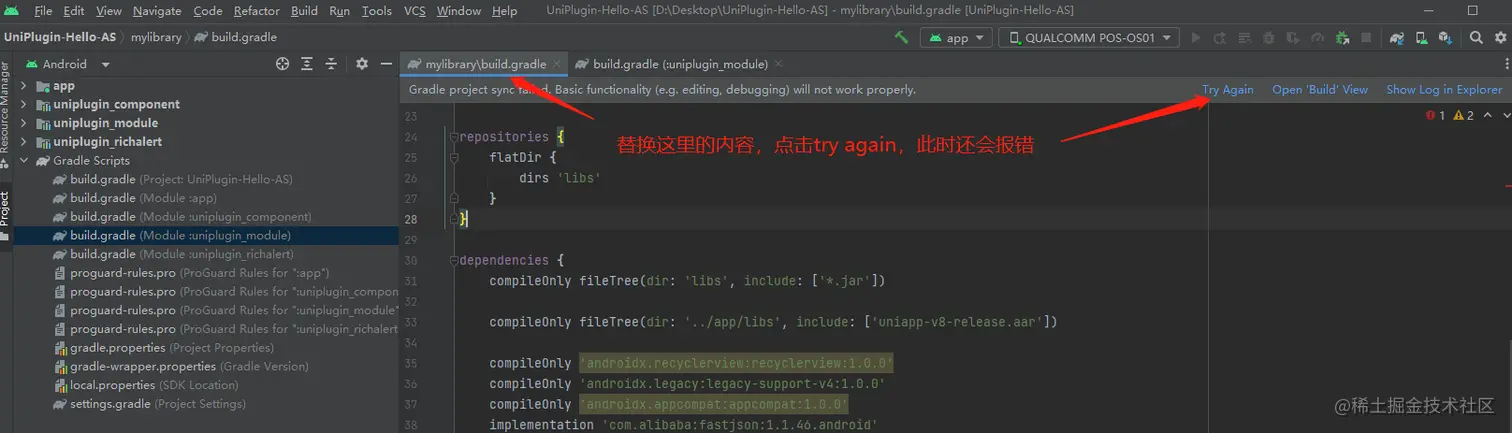Open the SDK Manager icon

click(x=1444, y=38)
